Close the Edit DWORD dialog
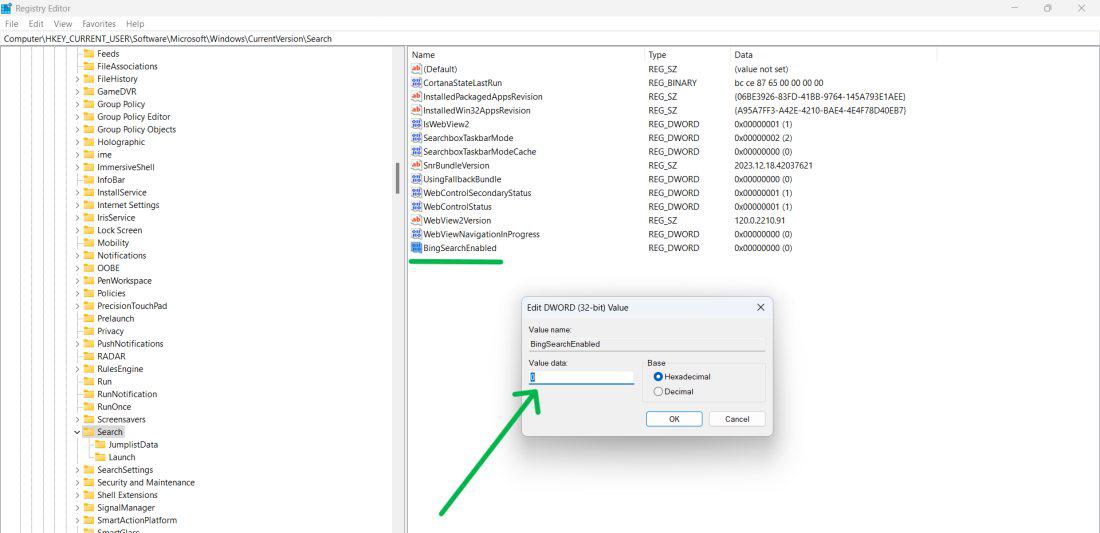 click(x=760, y=307)
